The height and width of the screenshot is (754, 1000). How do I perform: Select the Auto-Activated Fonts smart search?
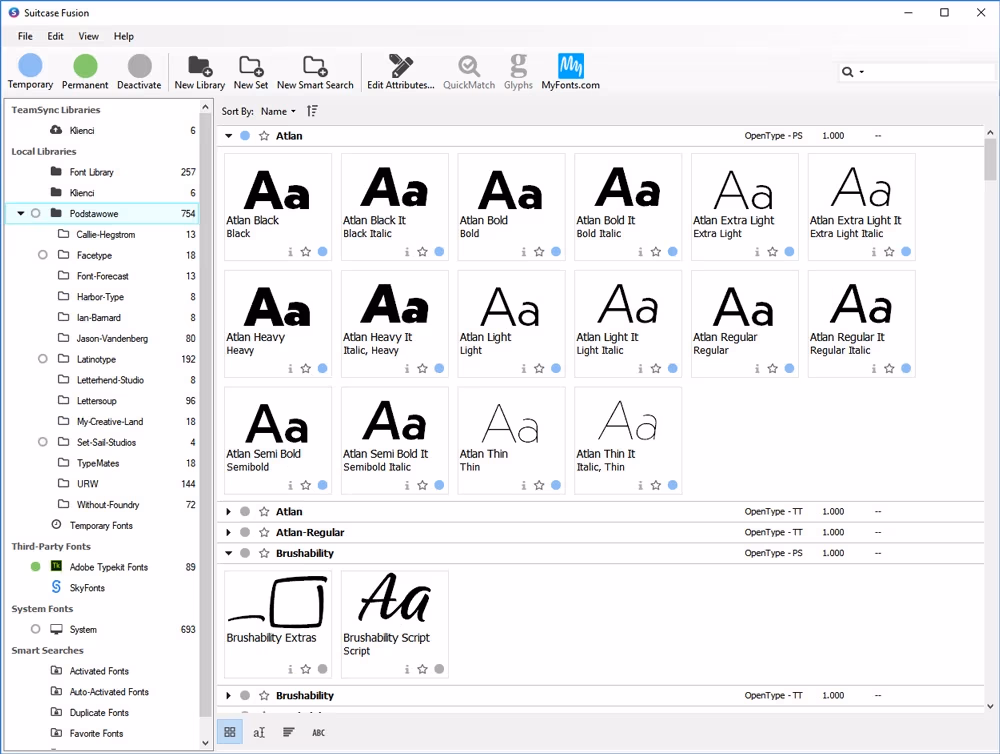click(108, 691)
